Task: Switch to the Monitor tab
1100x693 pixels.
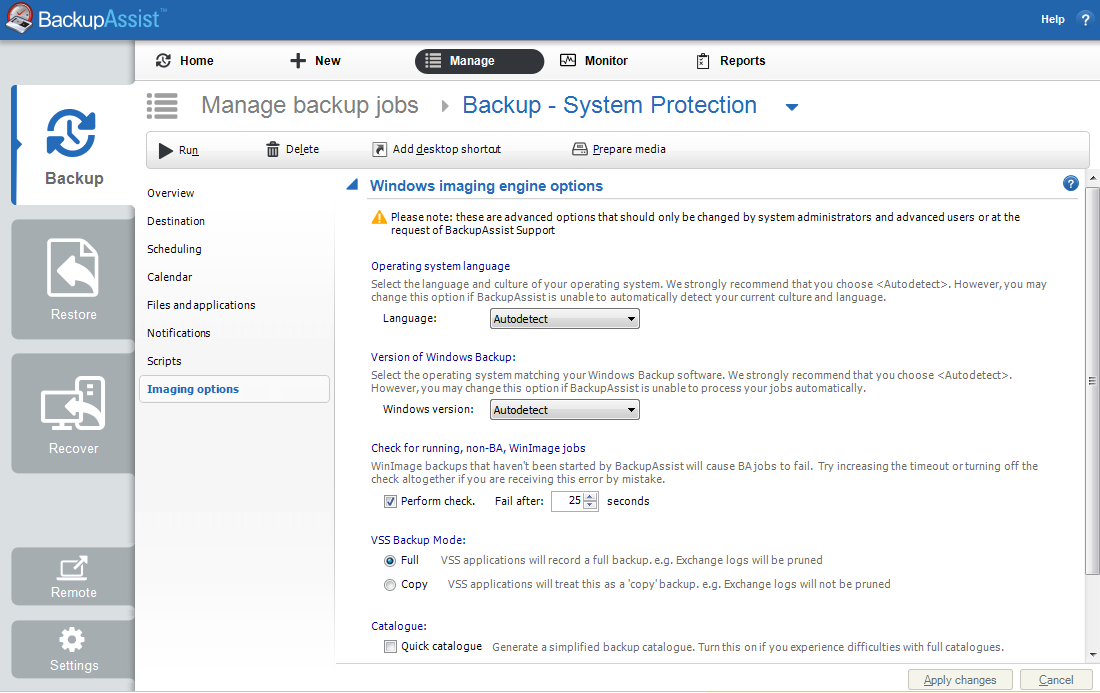Action: (x=594, y=61)
